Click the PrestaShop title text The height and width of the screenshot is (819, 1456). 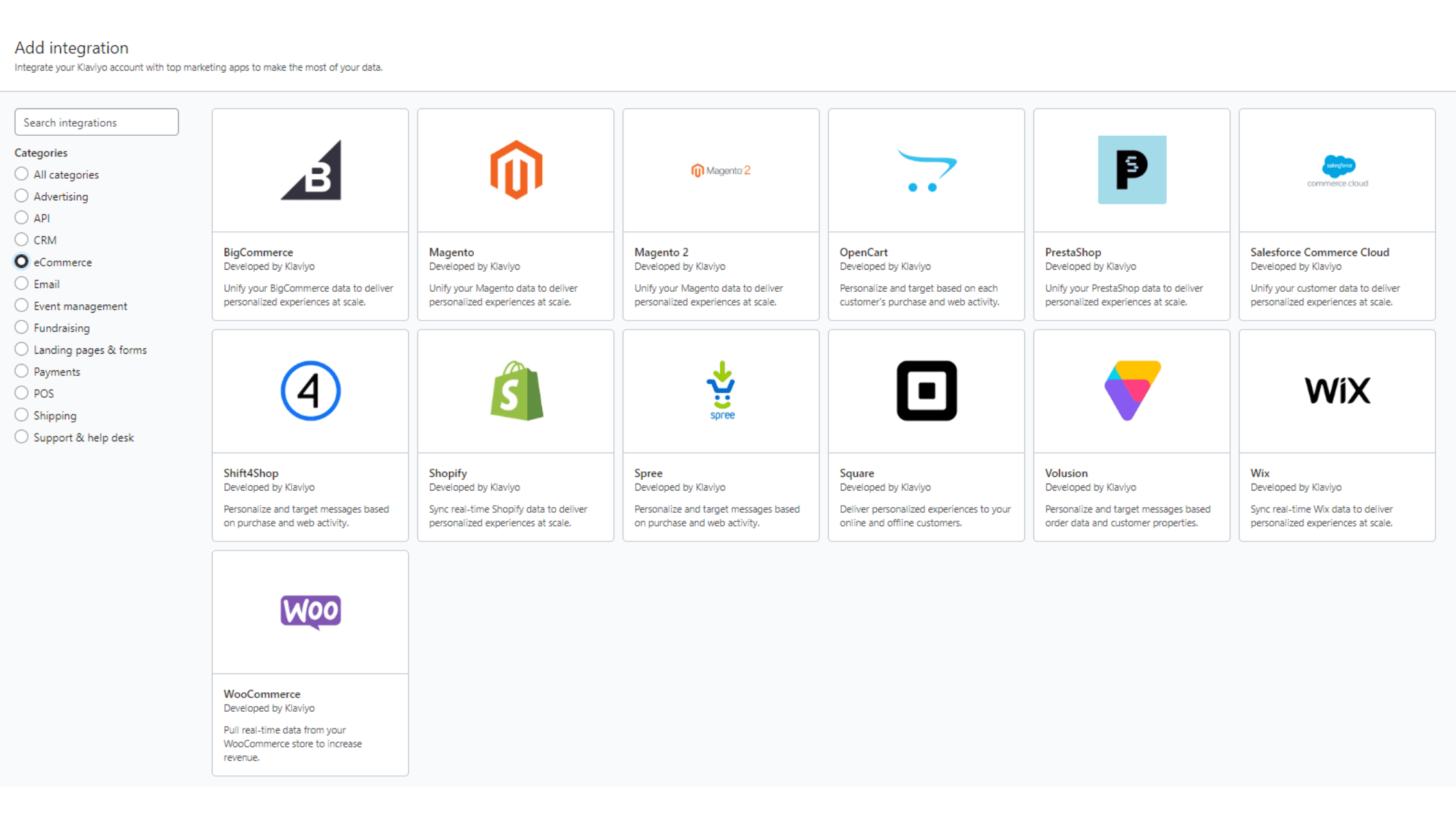pyautogui.click(x=1073, y=252)
